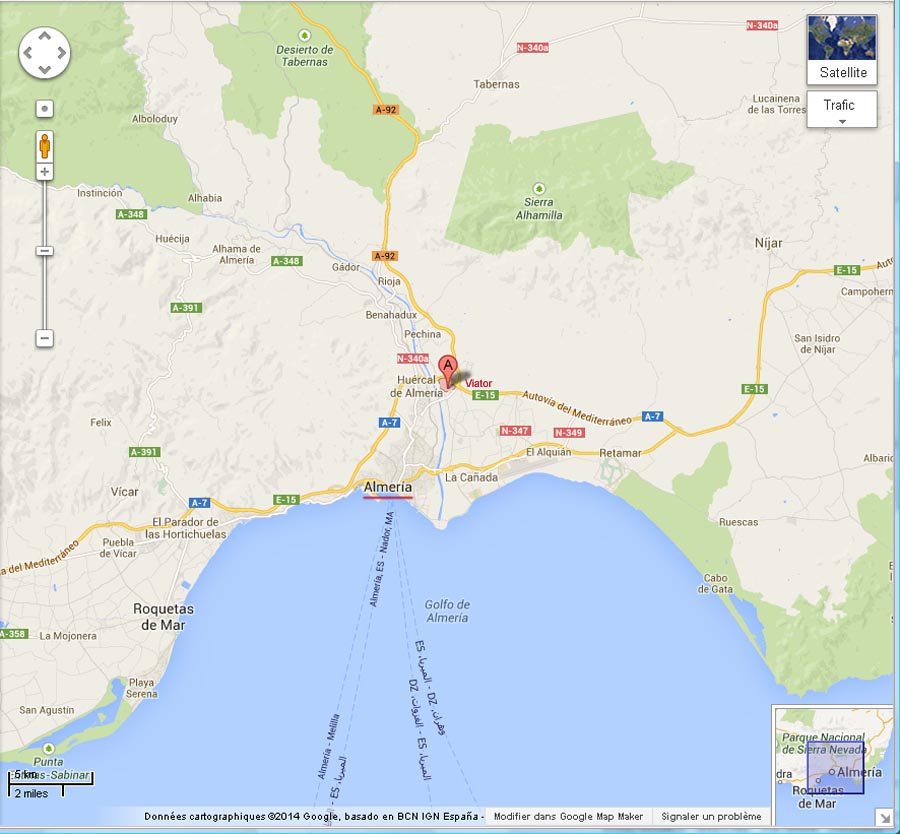The height and width of the screenshot is (834, 900).
Task: Click the Punta Entinas-Sabinar park icon
Action: (x=49, y=748)
